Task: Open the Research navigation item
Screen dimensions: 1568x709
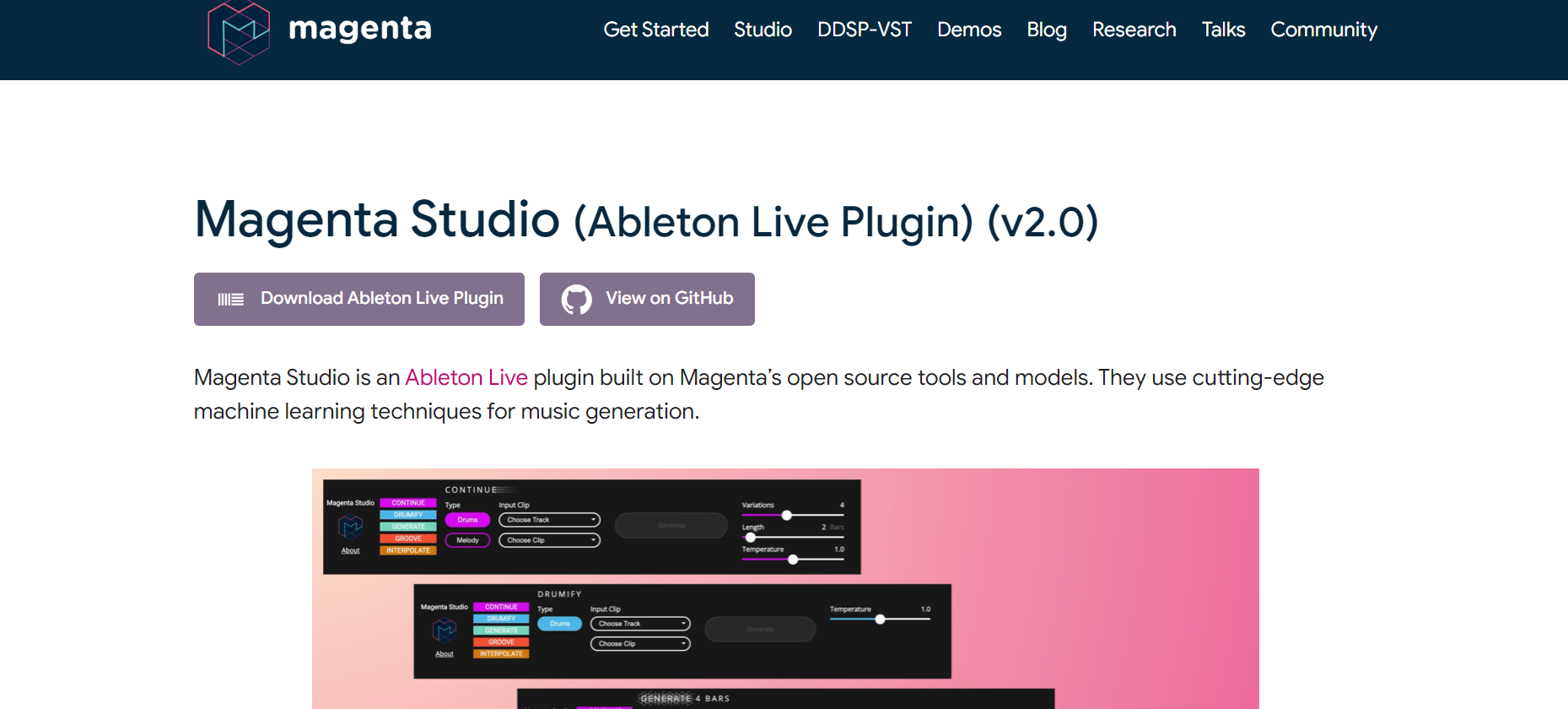Action: [x=1134, y=30]
